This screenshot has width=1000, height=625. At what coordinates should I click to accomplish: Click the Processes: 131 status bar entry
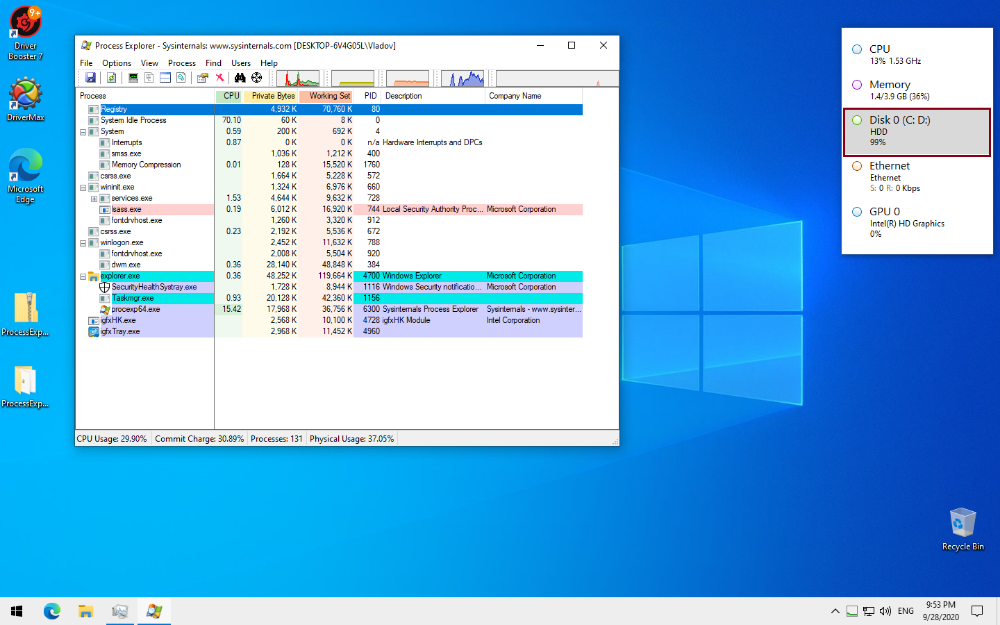coord(276,439)
